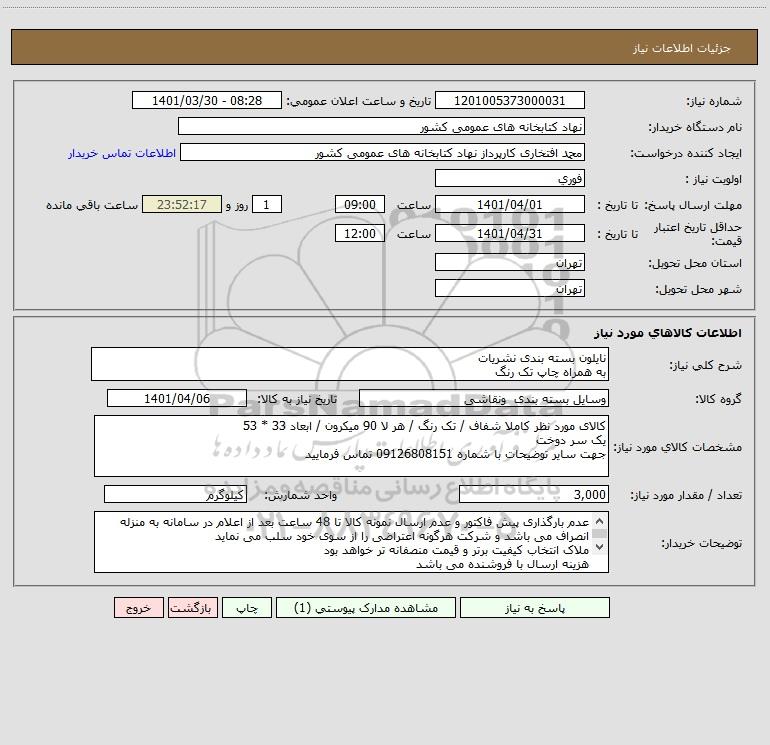Click label حداقل تاریخ اعتبار قیمت
770x745 pixels.
click(x=698, y=234)
